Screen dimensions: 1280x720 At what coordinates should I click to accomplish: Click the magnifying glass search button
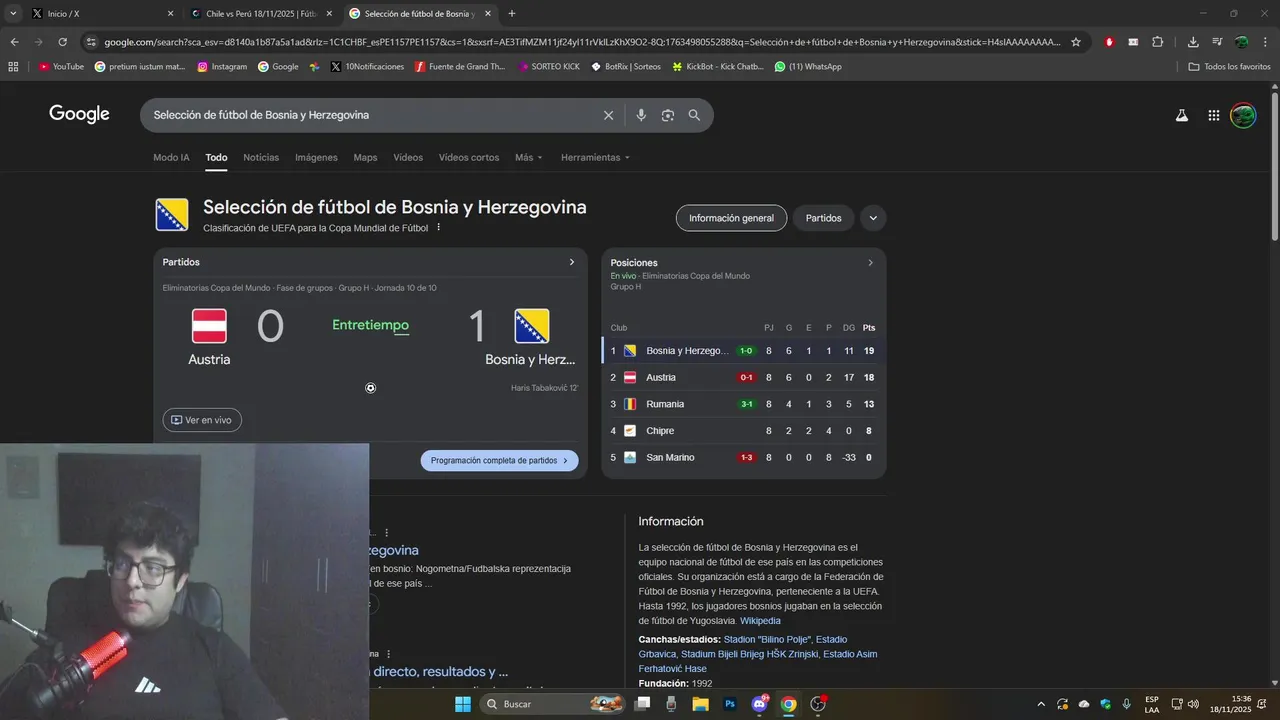(x=694, y=115)
